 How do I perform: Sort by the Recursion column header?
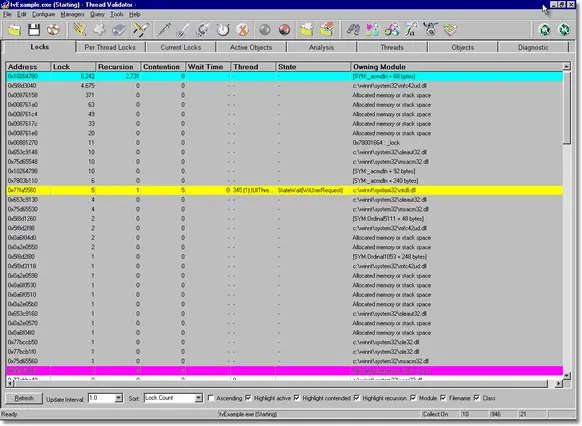(118, 67)
